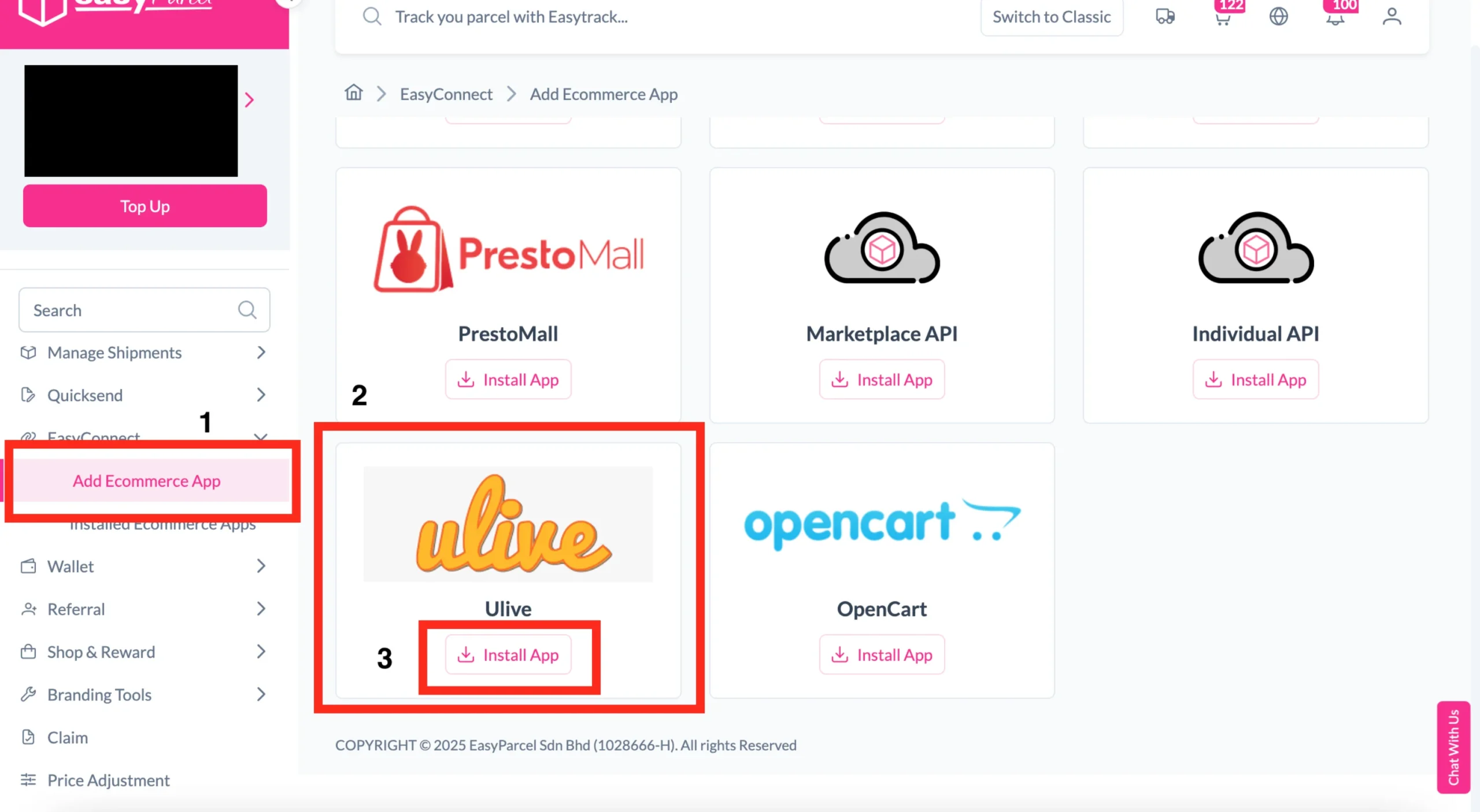Click the globe language icon
The image size is (1480, 812).
coord(1279,17)
